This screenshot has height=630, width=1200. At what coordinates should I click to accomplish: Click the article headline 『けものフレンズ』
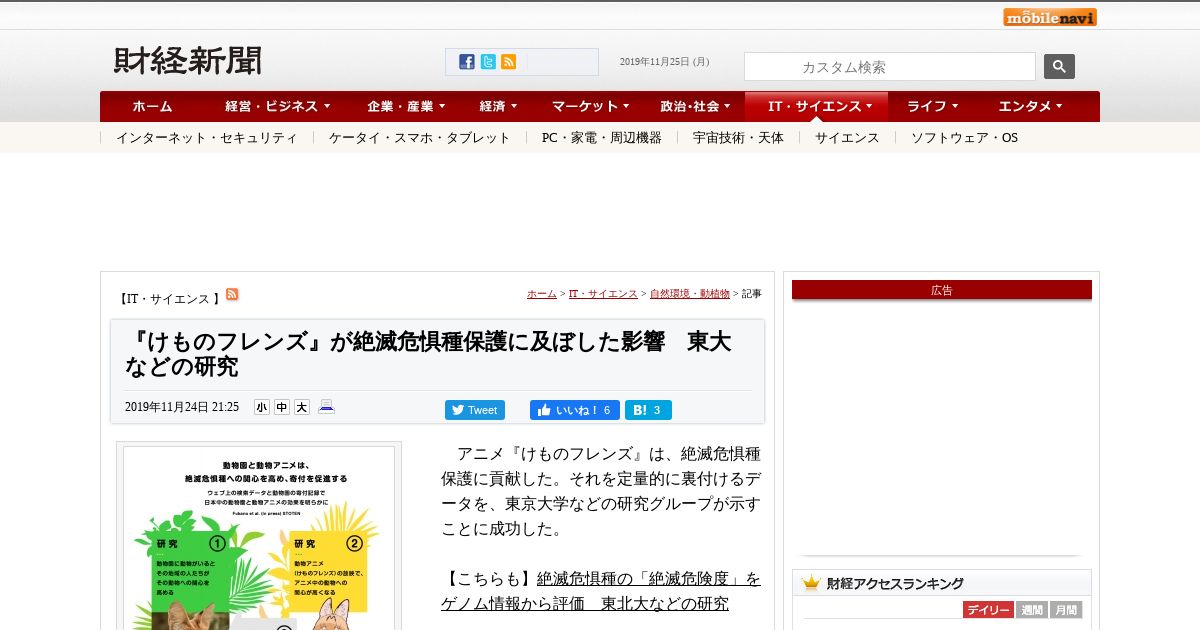428,354
